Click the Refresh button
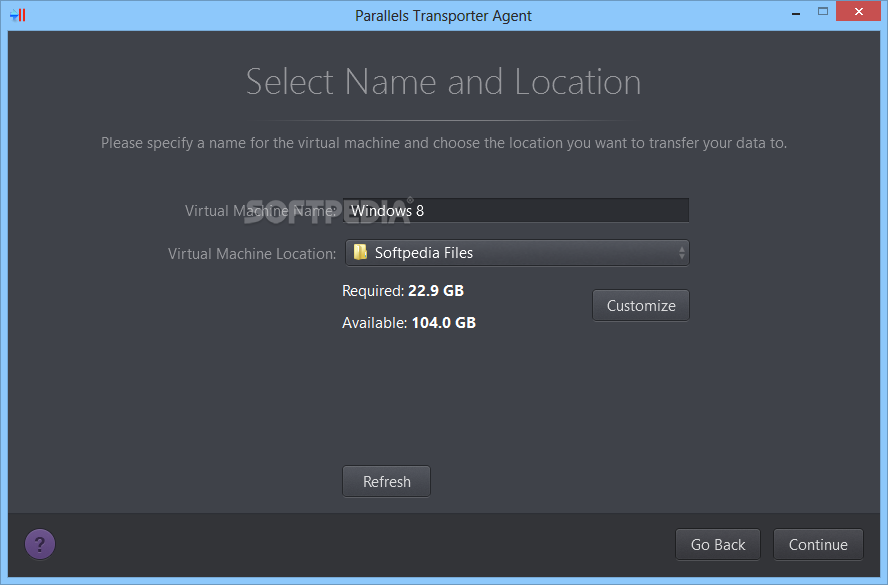 386,481
